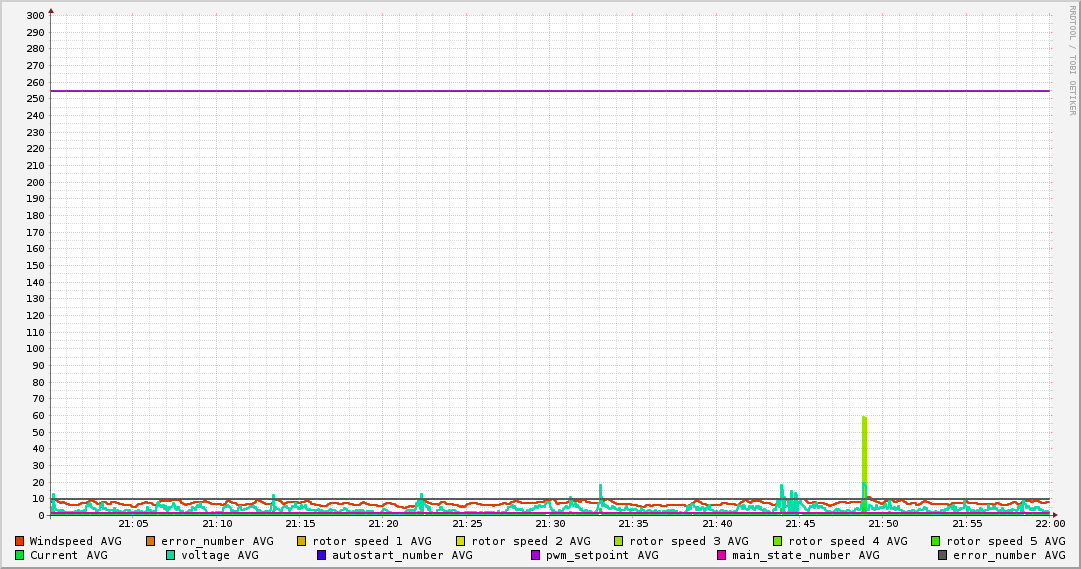The image size is (1081, 569).
Task: Click the gray error_number AVG legend swatch
Action: [x=942, y=555]
